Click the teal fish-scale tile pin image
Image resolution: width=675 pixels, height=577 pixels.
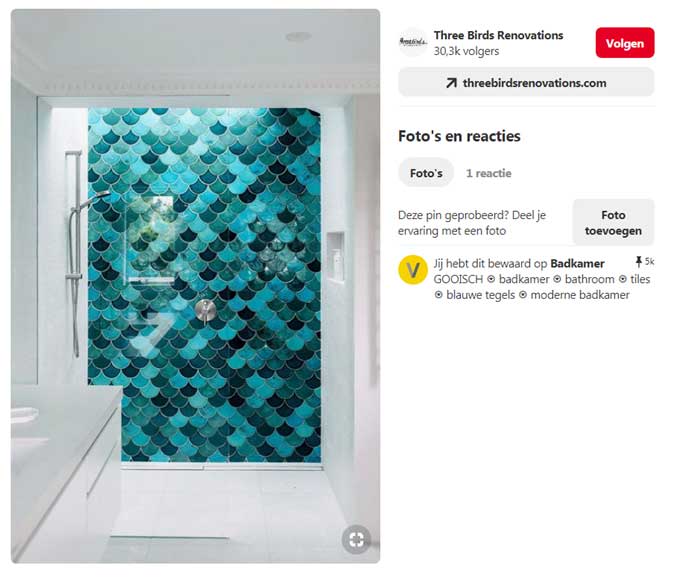[x=195, y=286]
